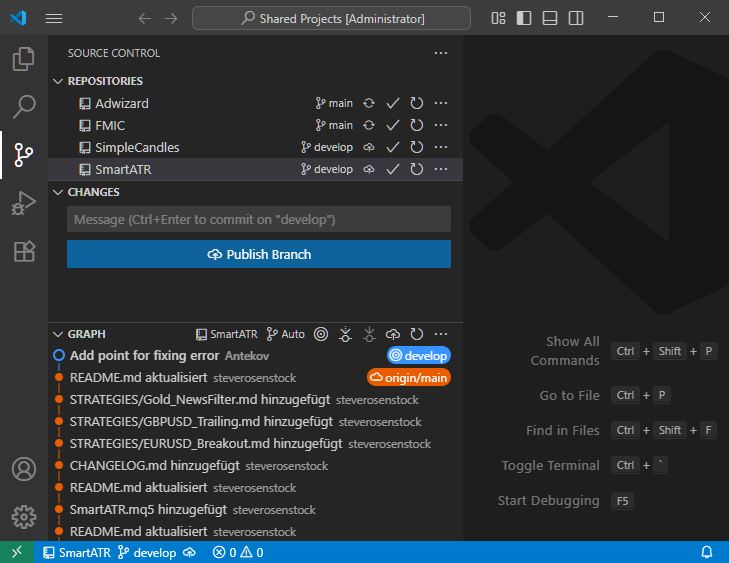Open errors and warnings in status bar
The width and height of the screenshot is (729, 563).
tap(238, 552)
